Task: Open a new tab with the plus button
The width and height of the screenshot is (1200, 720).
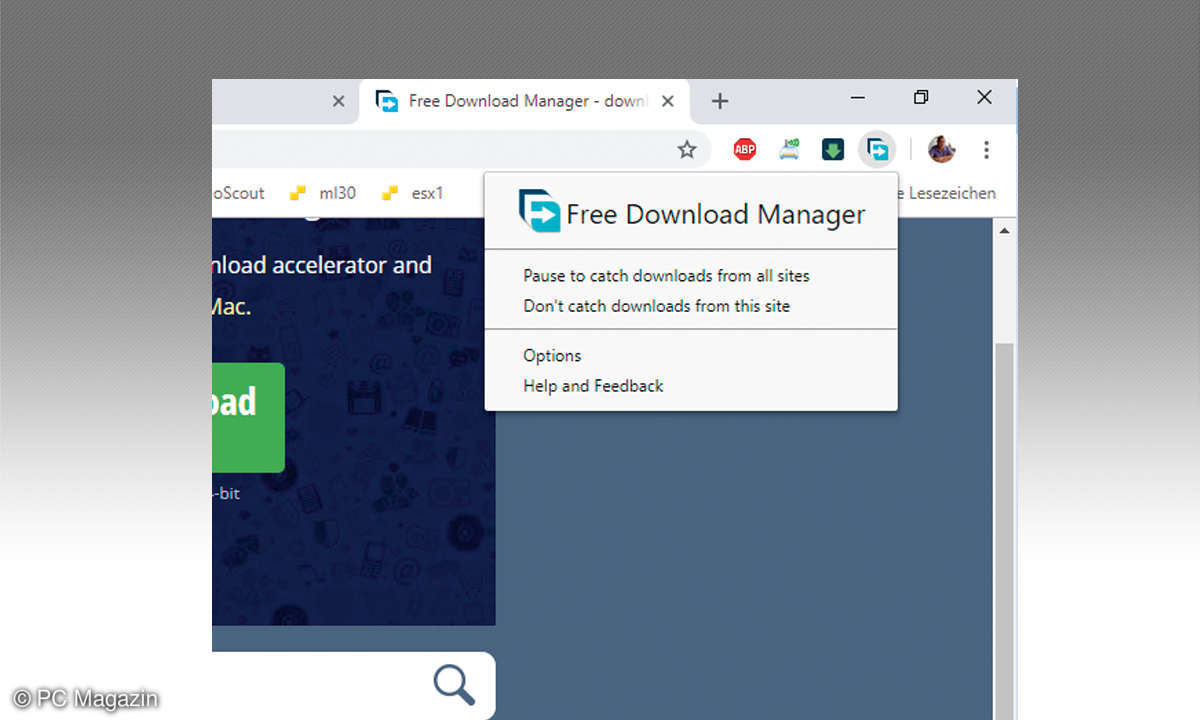Action: [720, 101]
